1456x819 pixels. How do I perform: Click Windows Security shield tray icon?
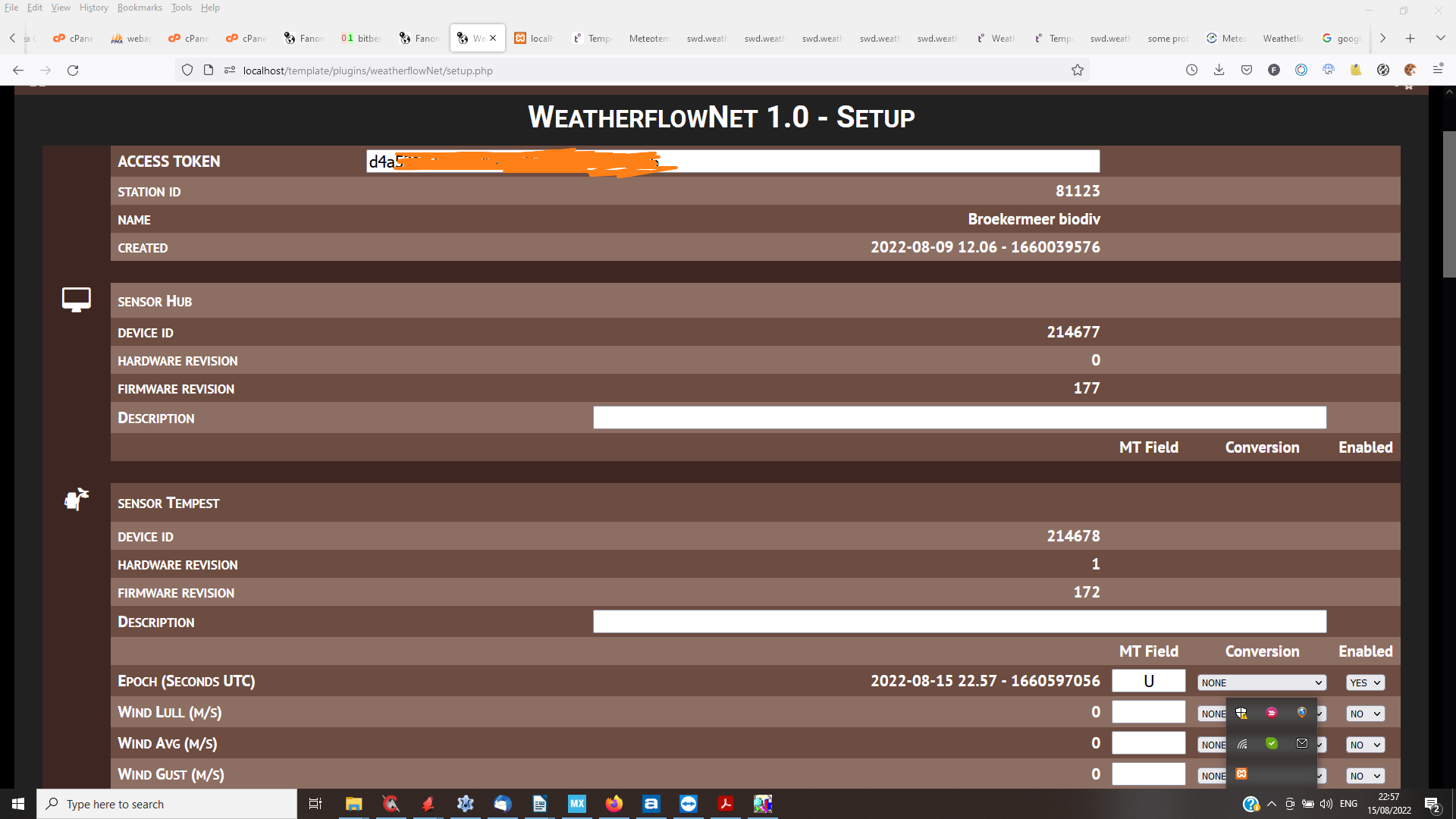point(1241,713)
